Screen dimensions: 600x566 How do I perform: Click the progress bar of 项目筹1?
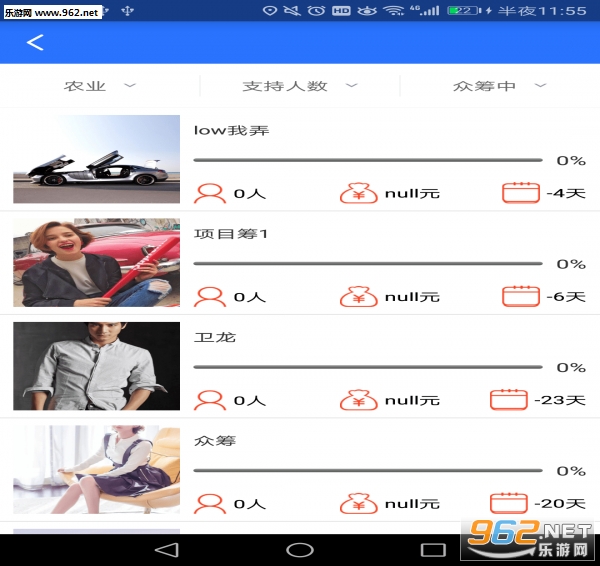click(368, 263)
